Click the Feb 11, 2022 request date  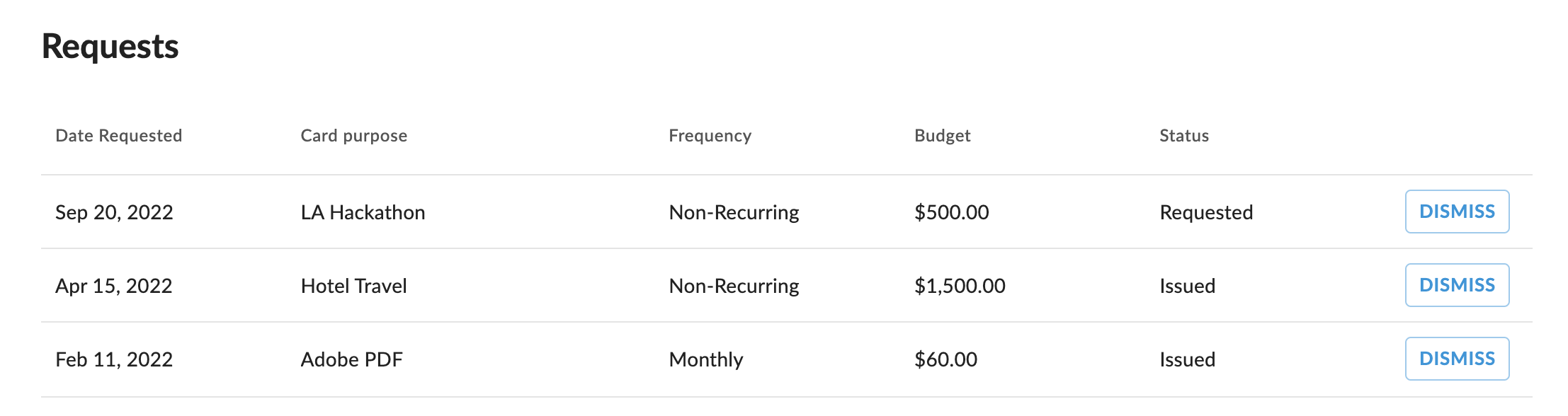113,359
